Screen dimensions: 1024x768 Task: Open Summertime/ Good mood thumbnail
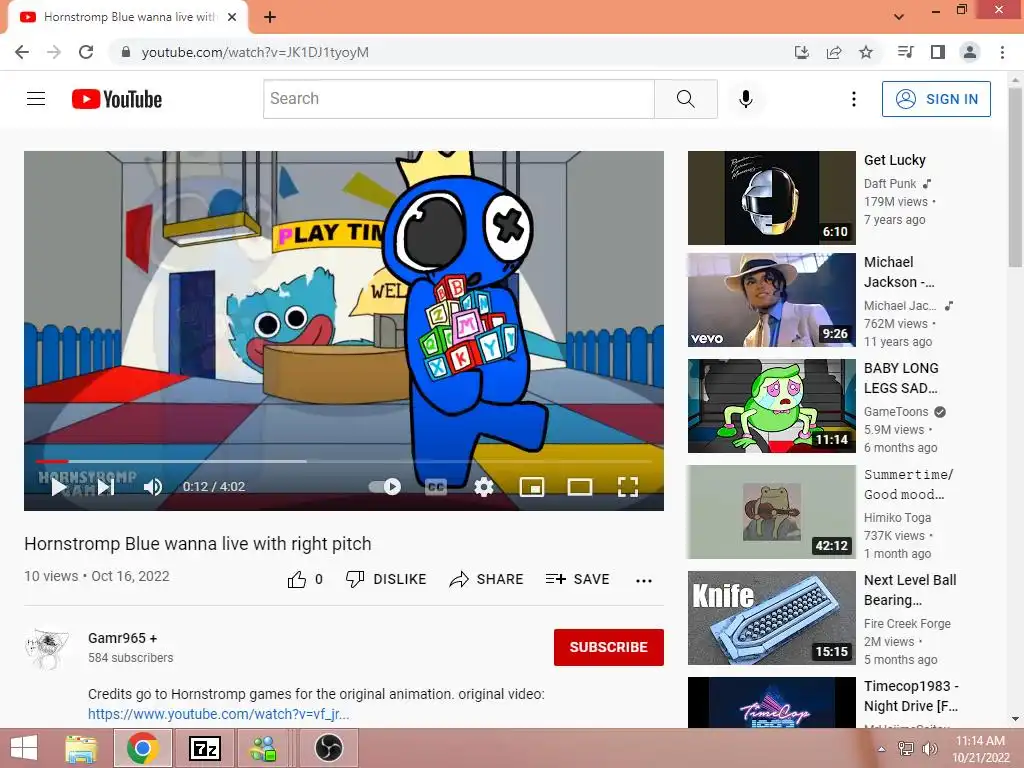pyautogui.click(x=772, y=512)
